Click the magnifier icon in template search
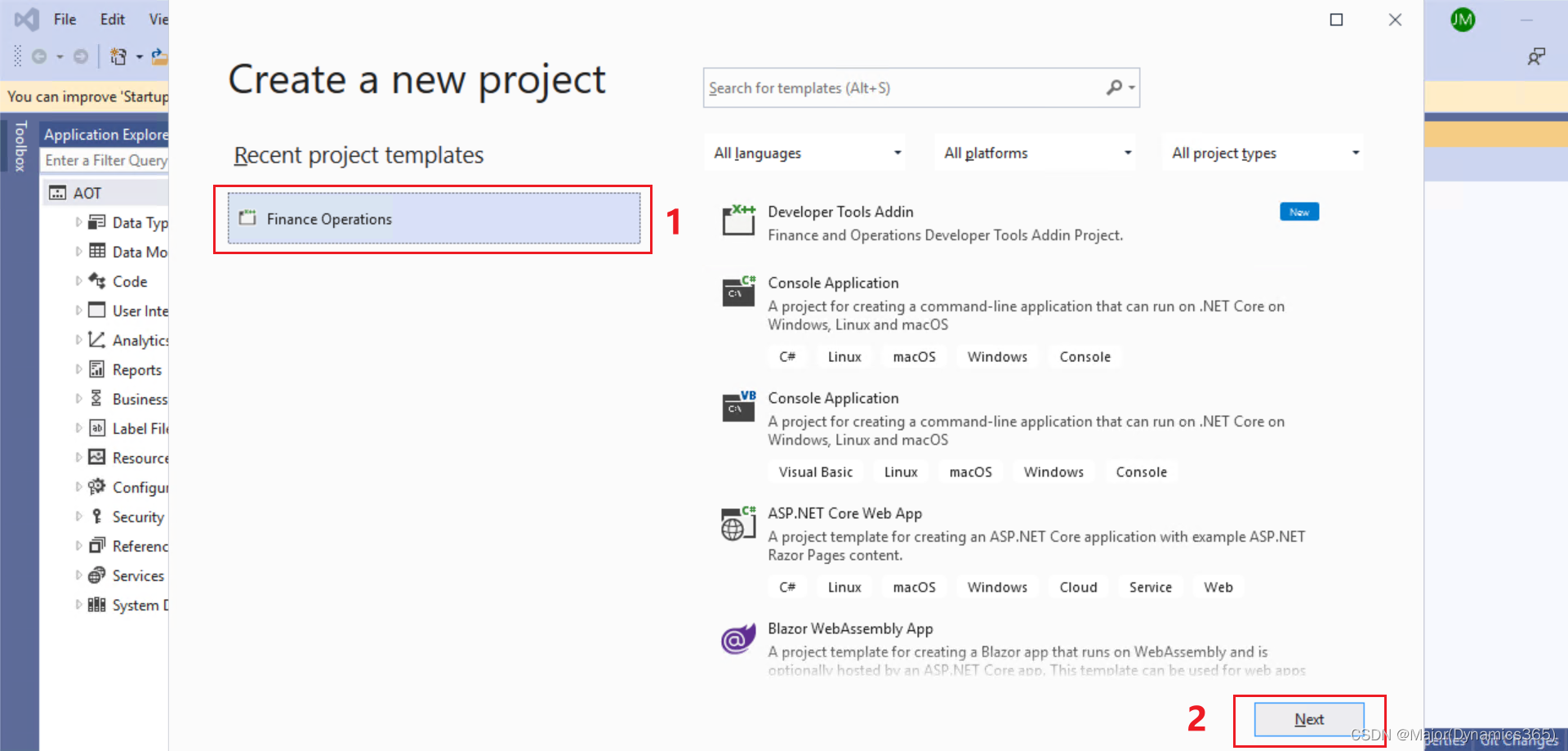The image size is (1568, 751). point(1114,87)
